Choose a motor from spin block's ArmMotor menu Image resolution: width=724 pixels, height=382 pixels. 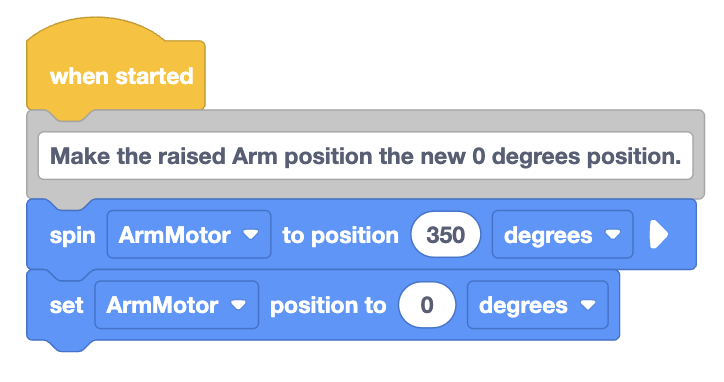point(189,235)
